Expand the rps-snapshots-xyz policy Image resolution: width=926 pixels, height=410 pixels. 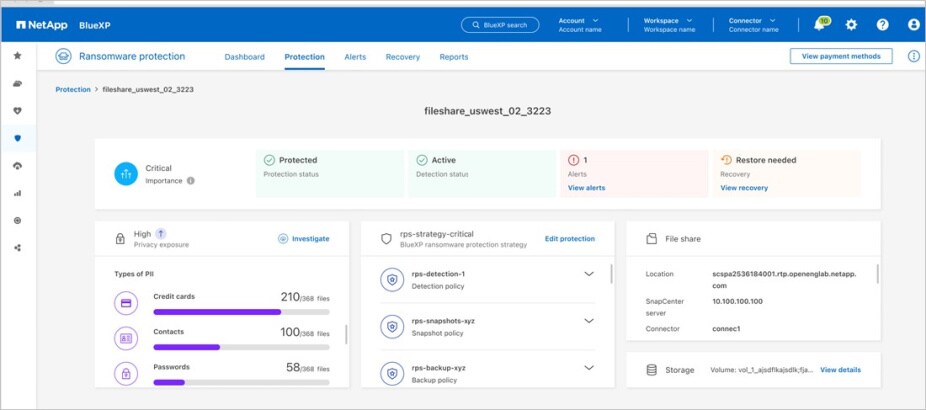point(588,321)
